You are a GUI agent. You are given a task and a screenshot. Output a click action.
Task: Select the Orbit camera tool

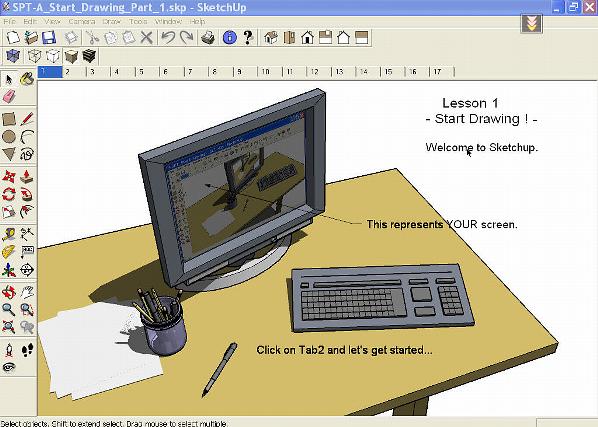pyautogui.click(x=9, y=292)
